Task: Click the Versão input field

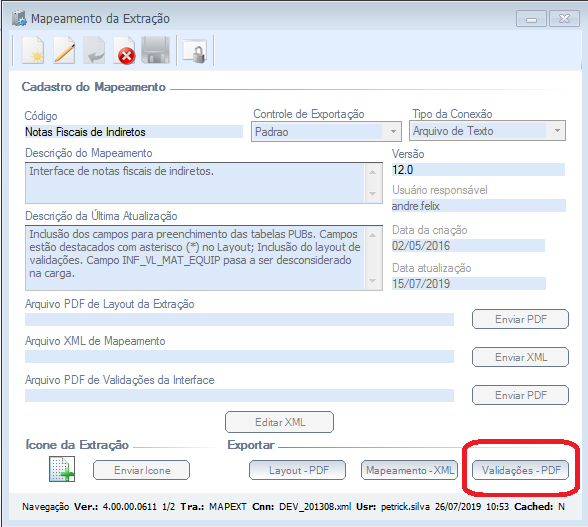Action: 478,170
